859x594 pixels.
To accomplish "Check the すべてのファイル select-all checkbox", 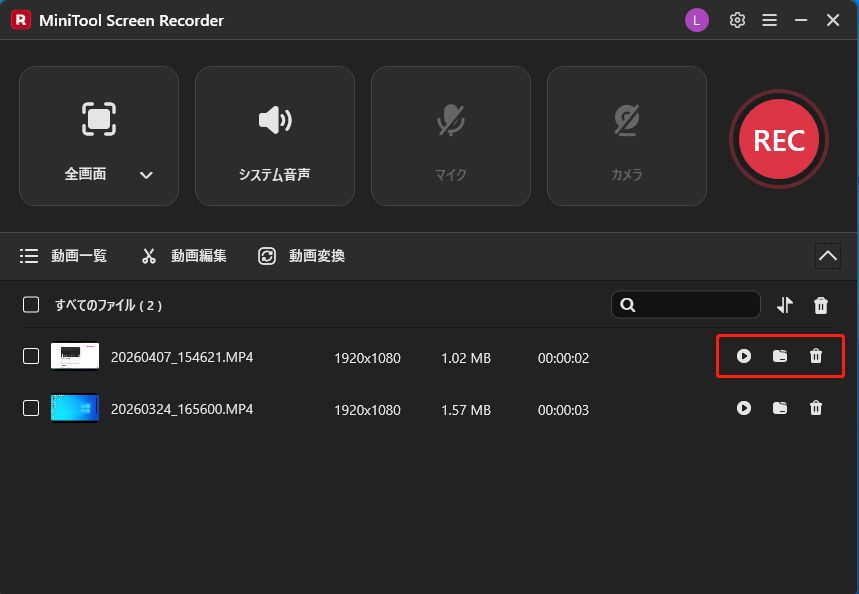I will point(31,305).
